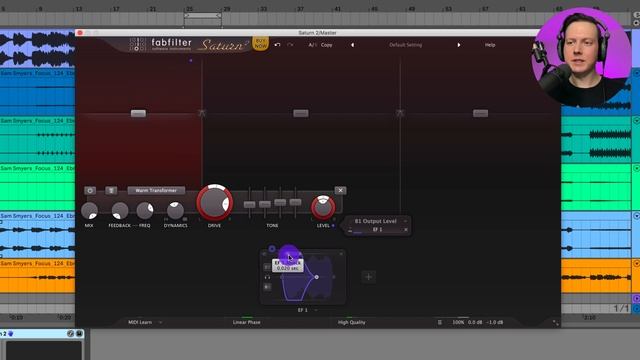The height and width of the screenshot is (360, 640).
Task: Click the orange track's round button at right edge
Action: coord(636,264)
